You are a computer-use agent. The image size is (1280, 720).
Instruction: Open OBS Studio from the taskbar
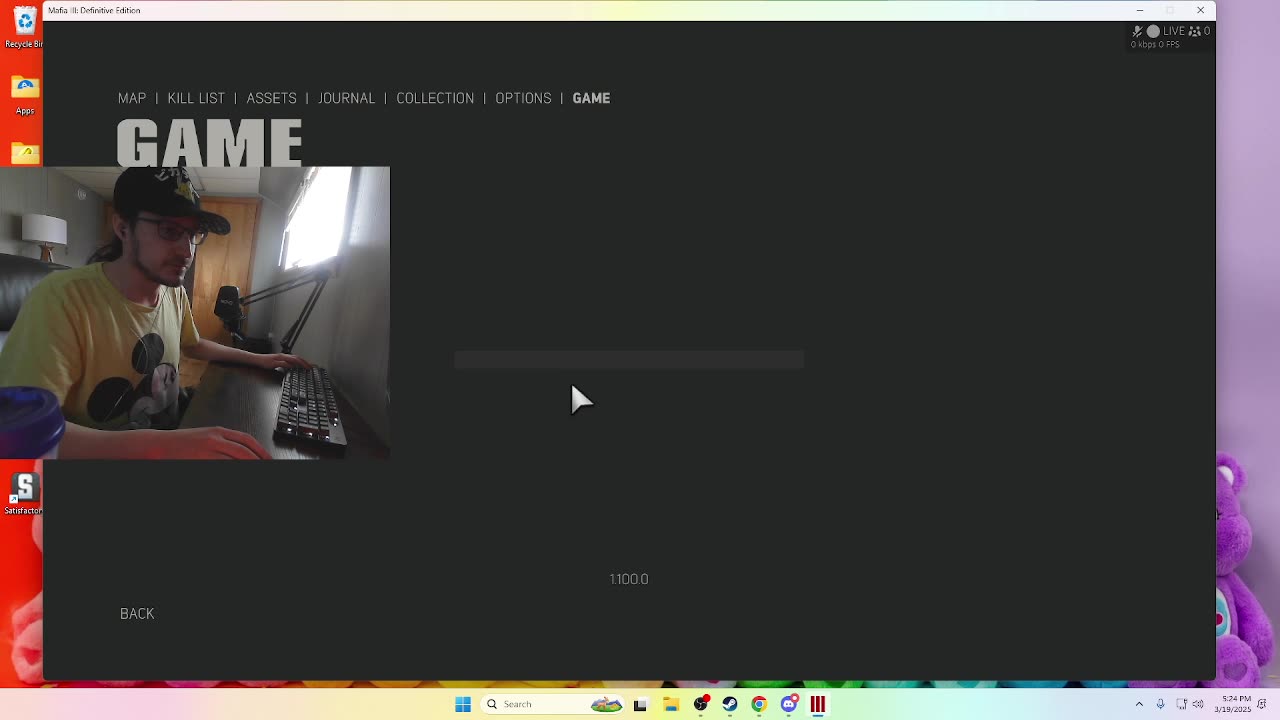(701, 704)
